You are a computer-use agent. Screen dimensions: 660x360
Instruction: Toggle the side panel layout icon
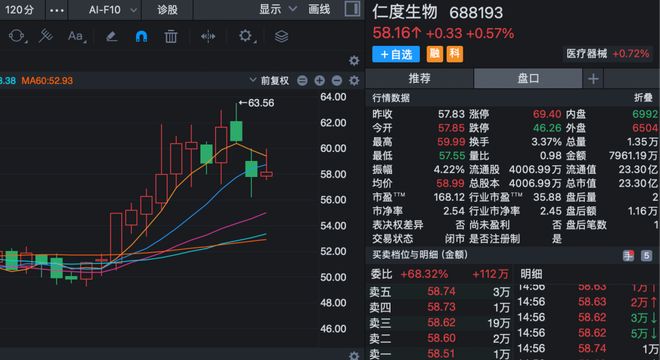click(352, 9)
